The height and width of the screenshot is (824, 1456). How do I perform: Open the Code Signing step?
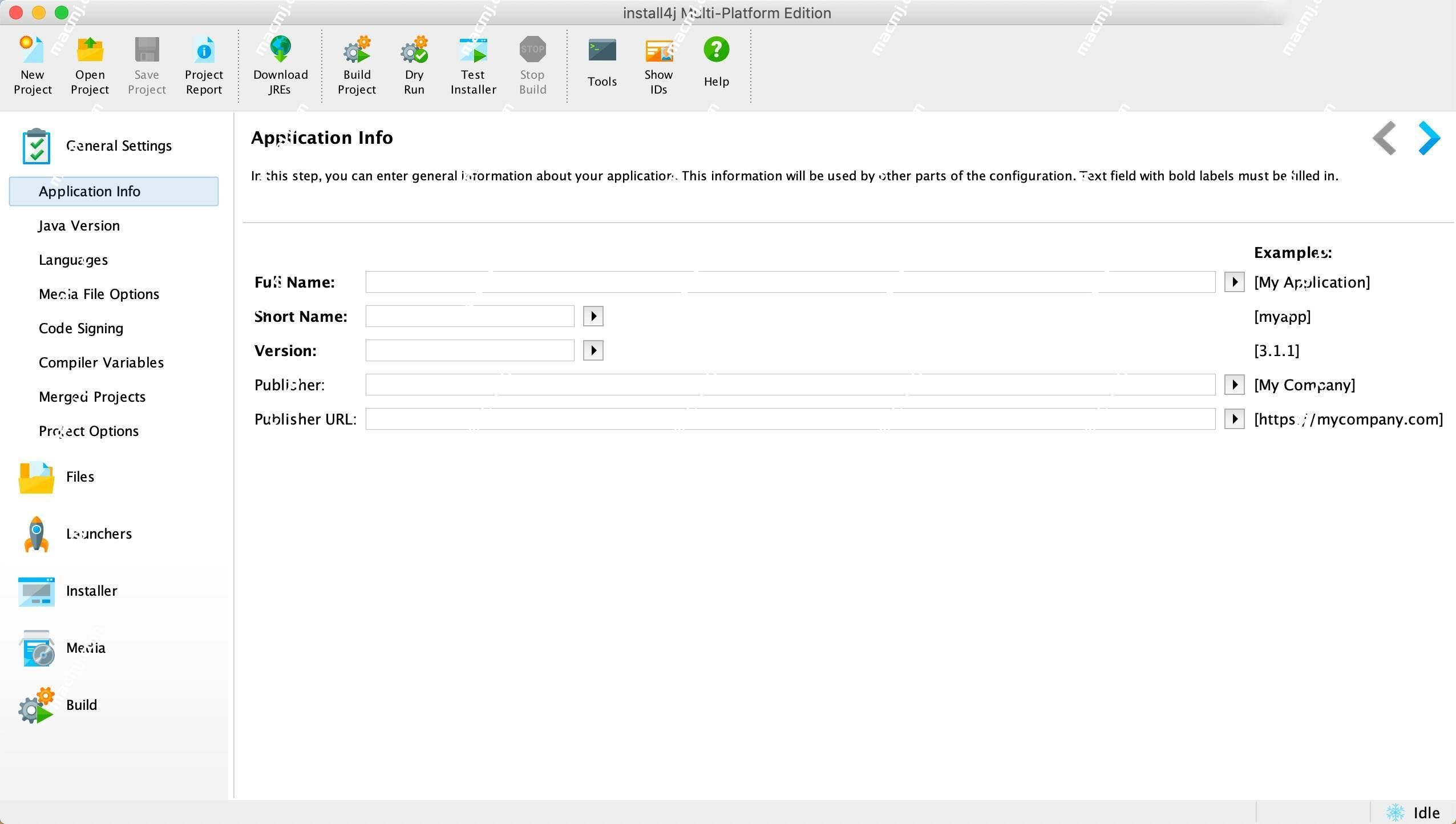coord(81,329)
